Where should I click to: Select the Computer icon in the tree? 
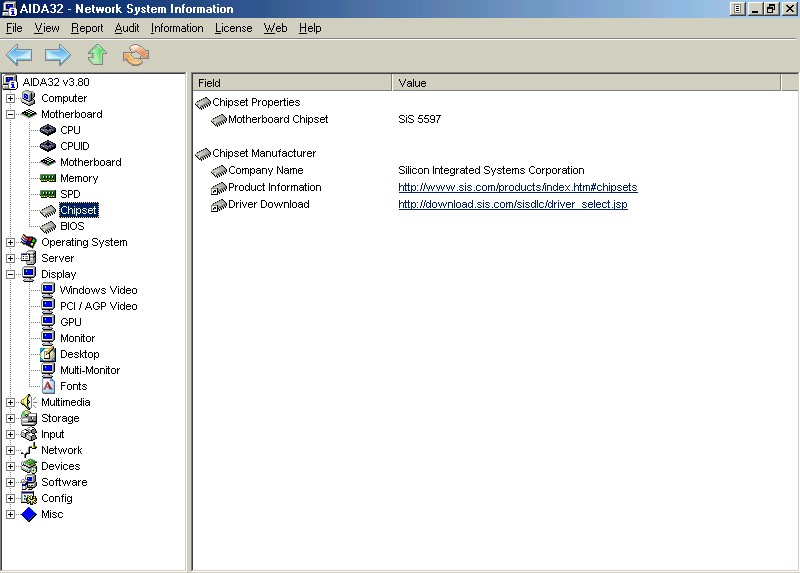click(x=29, y=98)
